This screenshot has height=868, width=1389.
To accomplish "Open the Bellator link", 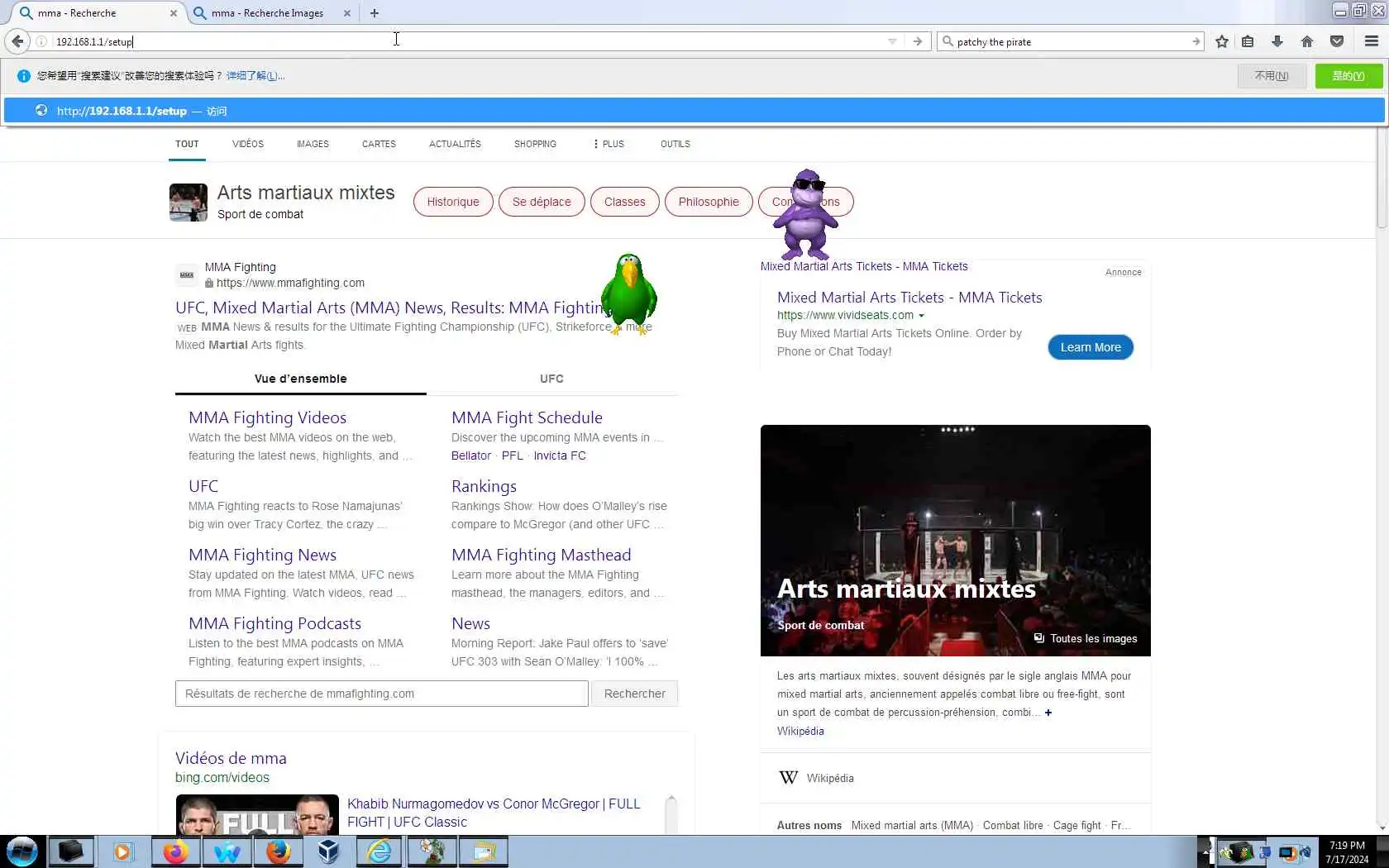I will 471,455.
